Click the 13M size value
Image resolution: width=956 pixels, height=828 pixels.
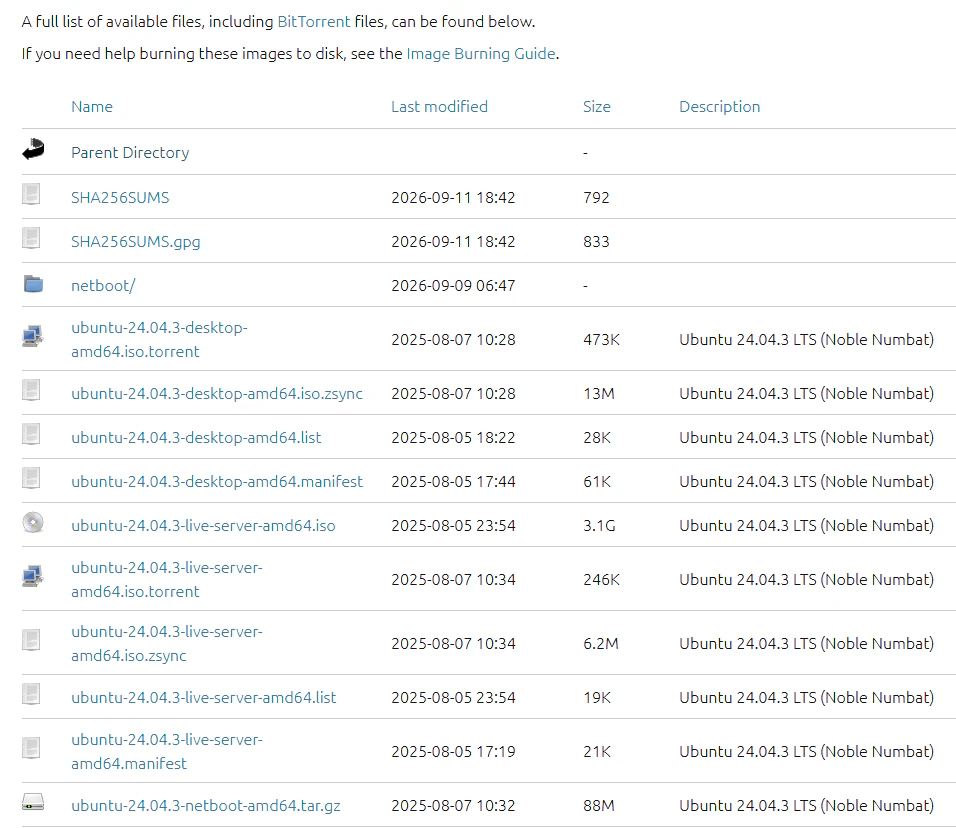[x=598, y=394]
